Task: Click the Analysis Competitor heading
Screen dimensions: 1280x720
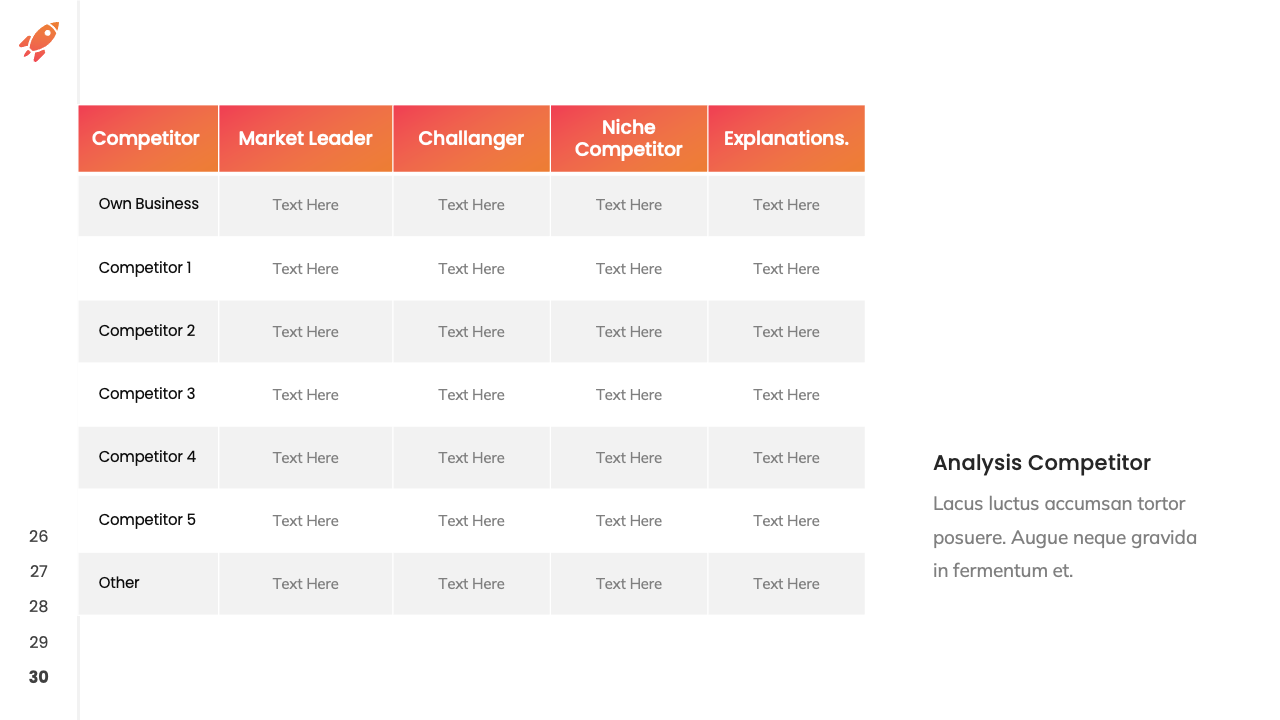Action: 1041,463
